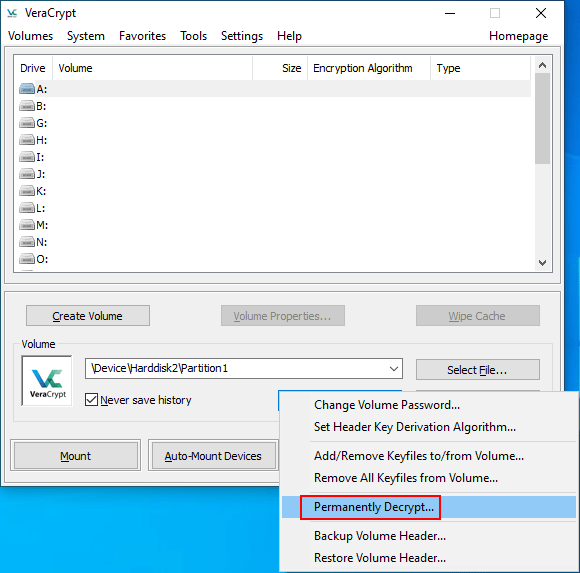Click the Mount button

[x=75, y=456]
